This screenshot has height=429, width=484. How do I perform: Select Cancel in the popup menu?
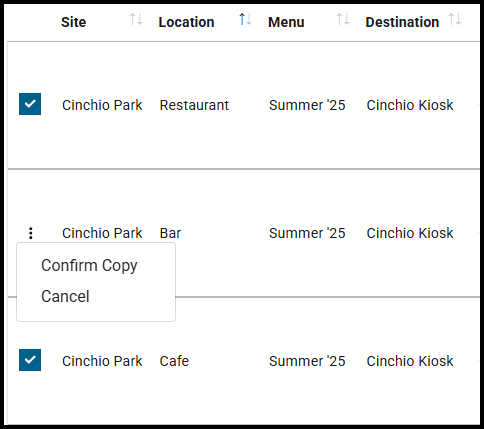65,296
